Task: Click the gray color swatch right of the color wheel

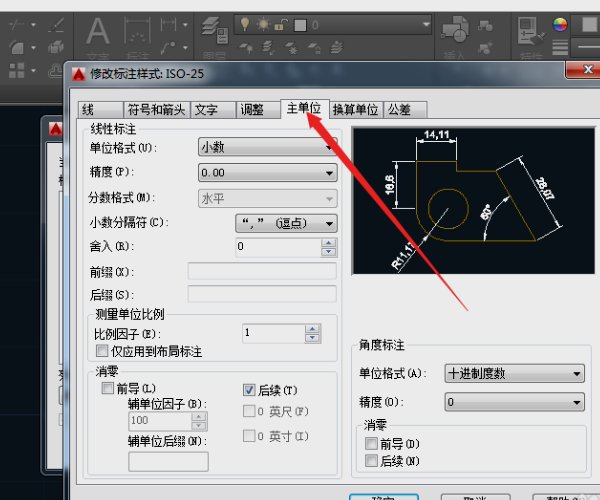Action: [x=589, y=24]
